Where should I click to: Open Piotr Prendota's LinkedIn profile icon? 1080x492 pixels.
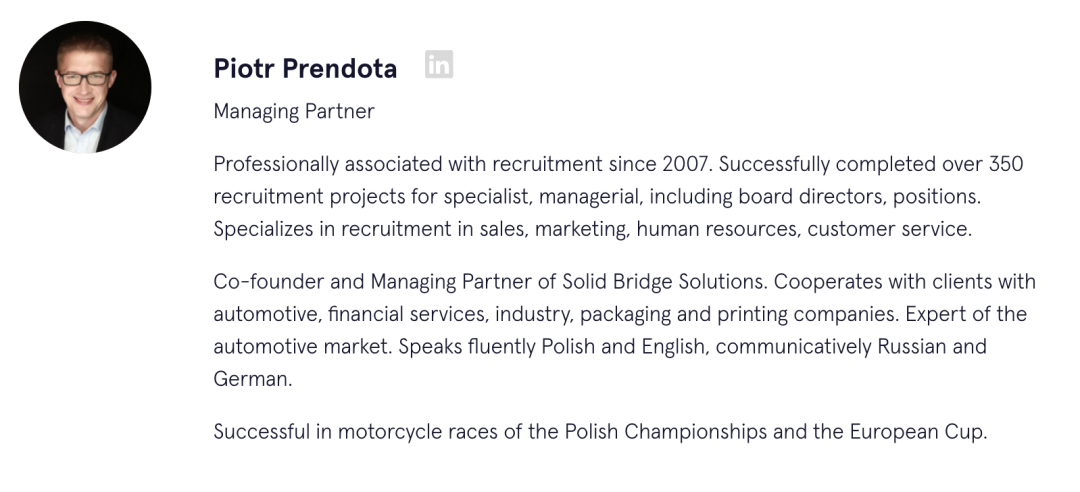[x=438, y=65]
